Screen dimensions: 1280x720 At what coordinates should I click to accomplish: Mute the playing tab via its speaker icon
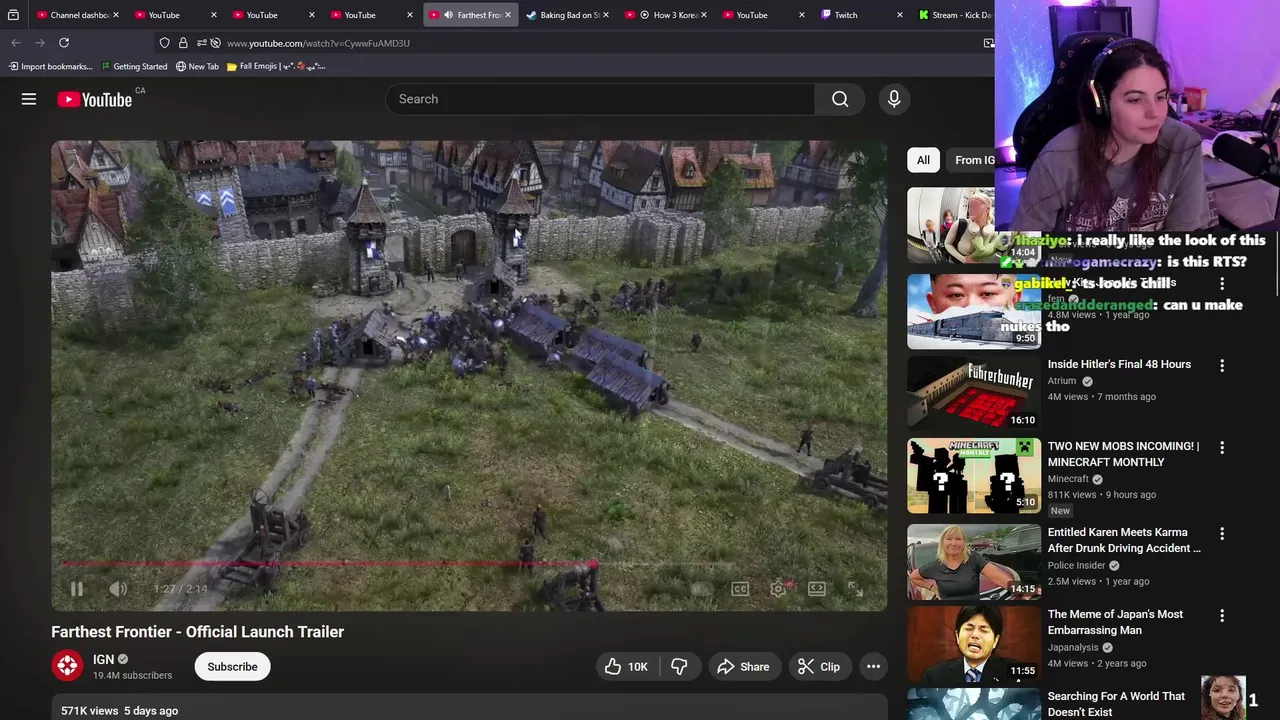(x=448, y=15)
